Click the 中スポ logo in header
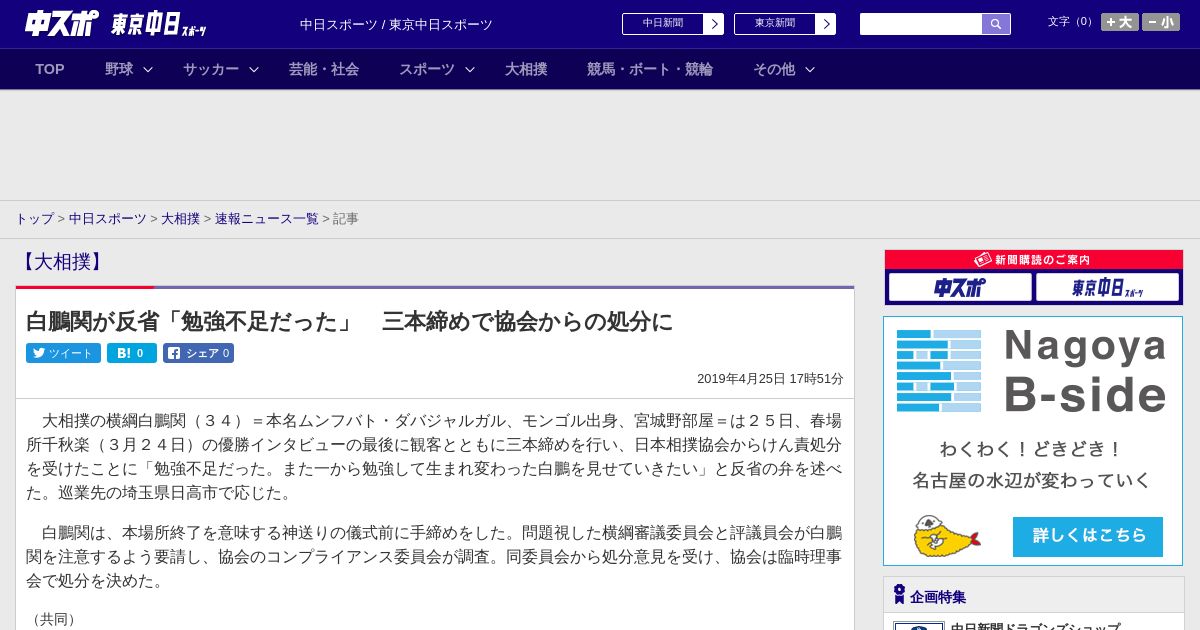 point(61,24)
